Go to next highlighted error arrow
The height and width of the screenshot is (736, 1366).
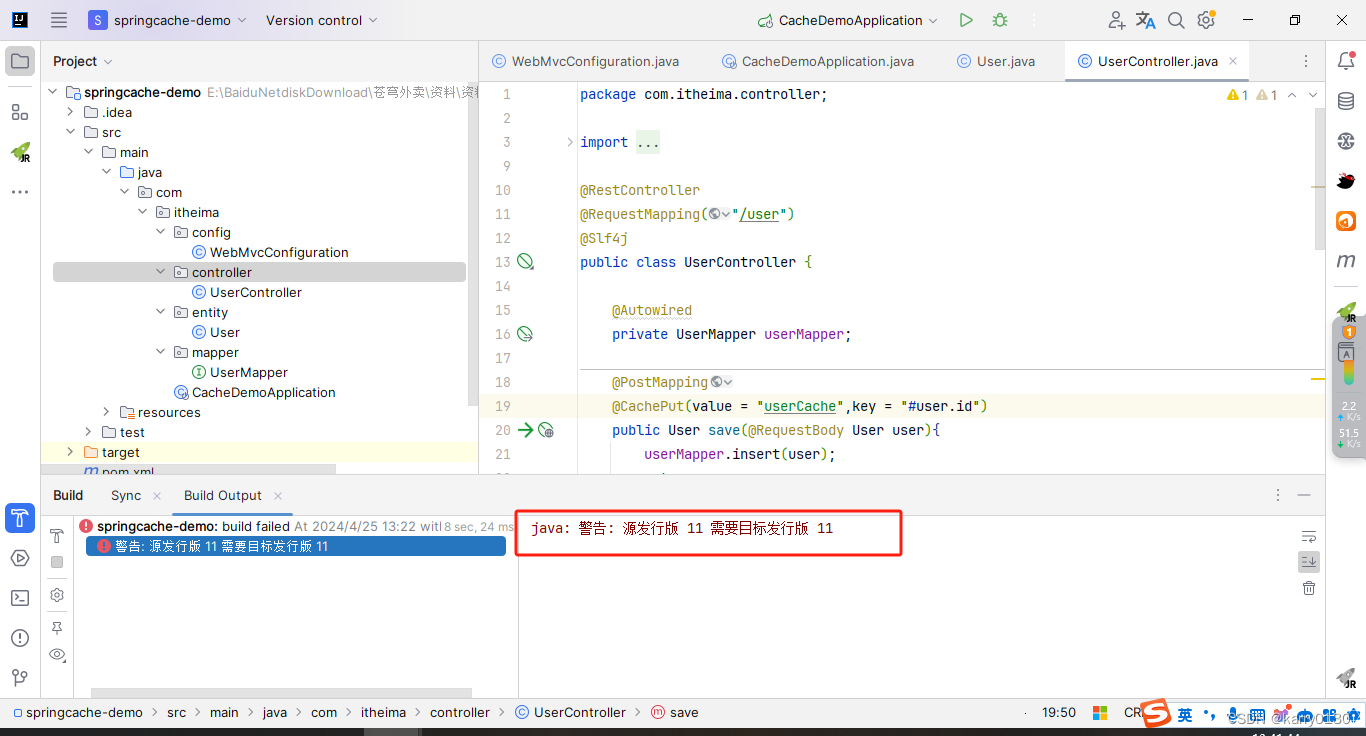coord(1313,95)
